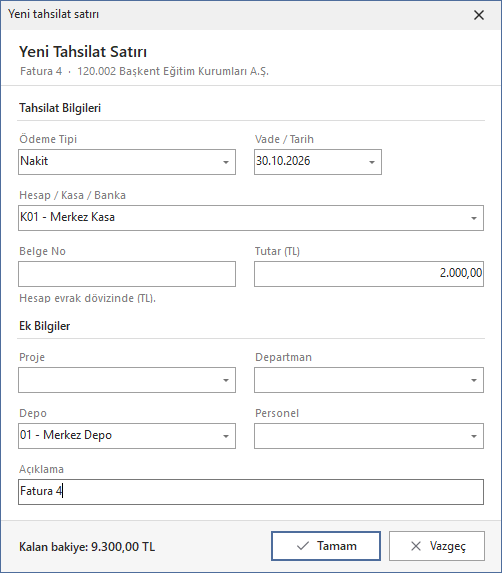Click the Ek Bilgiler section heading
Screen dimensions: 502x573
click(x=45, y=326)
